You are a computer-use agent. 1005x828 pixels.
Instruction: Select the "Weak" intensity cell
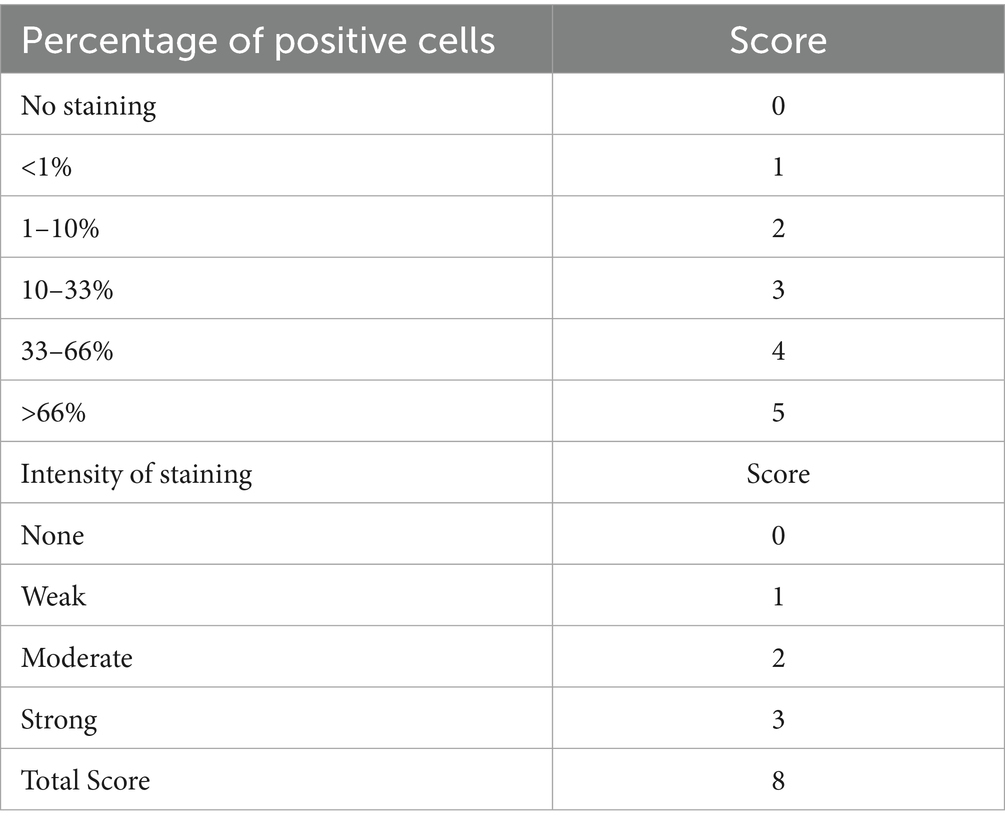(x=53, y=596)
